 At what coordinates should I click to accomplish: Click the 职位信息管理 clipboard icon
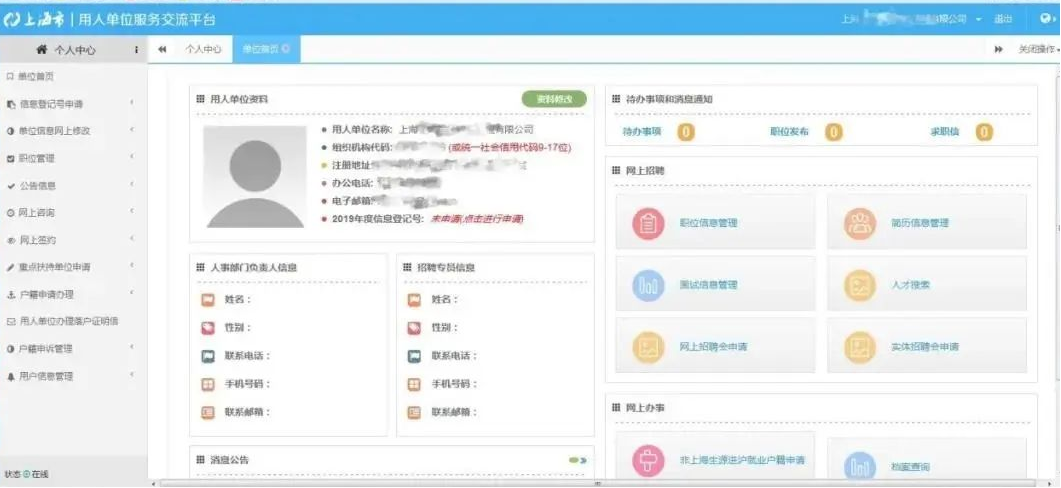coord(648,223)
